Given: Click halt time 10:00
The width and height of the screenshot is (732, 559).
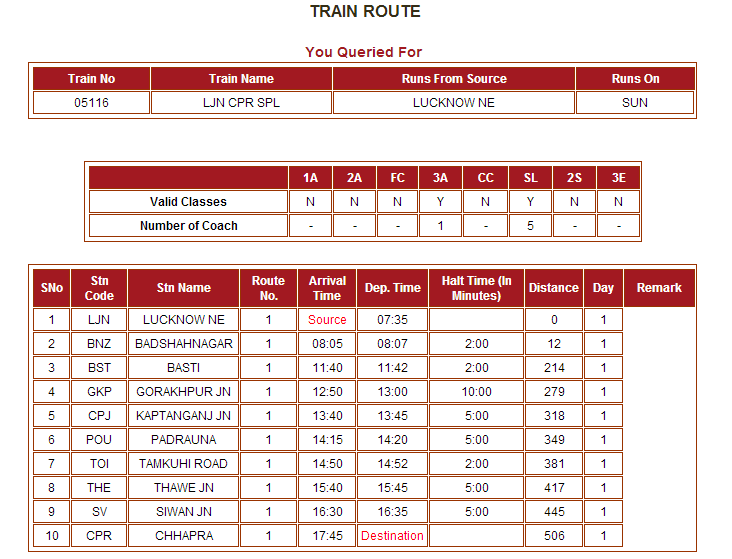Looking at the screenshot, I should [477, 392].
